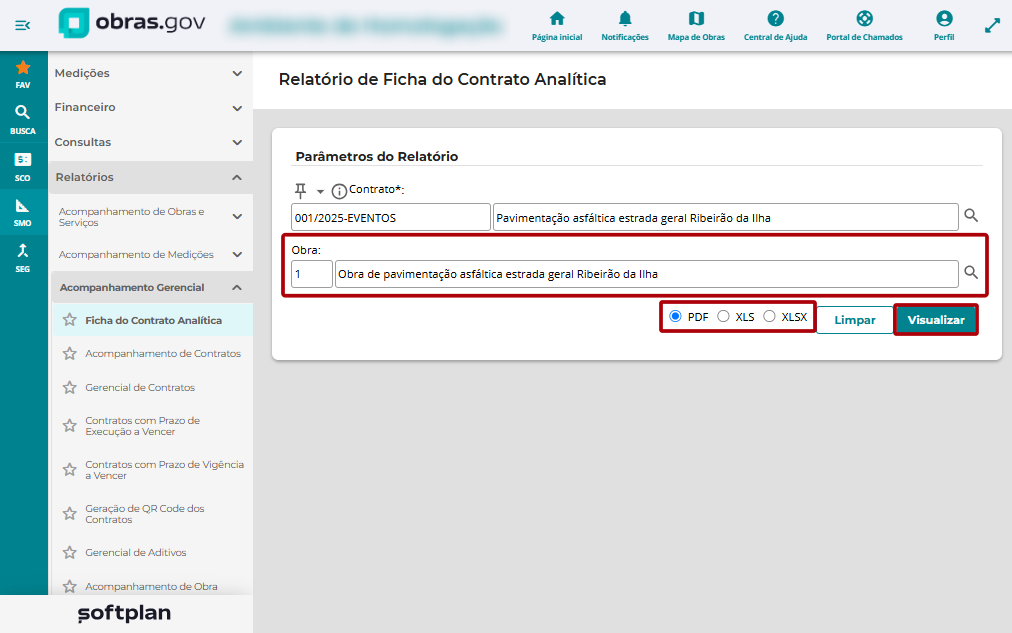Open Contratos com Prazo de Vigência a Vencer
The height and width of the screenshot is (633, 1012).
(165, 470)
